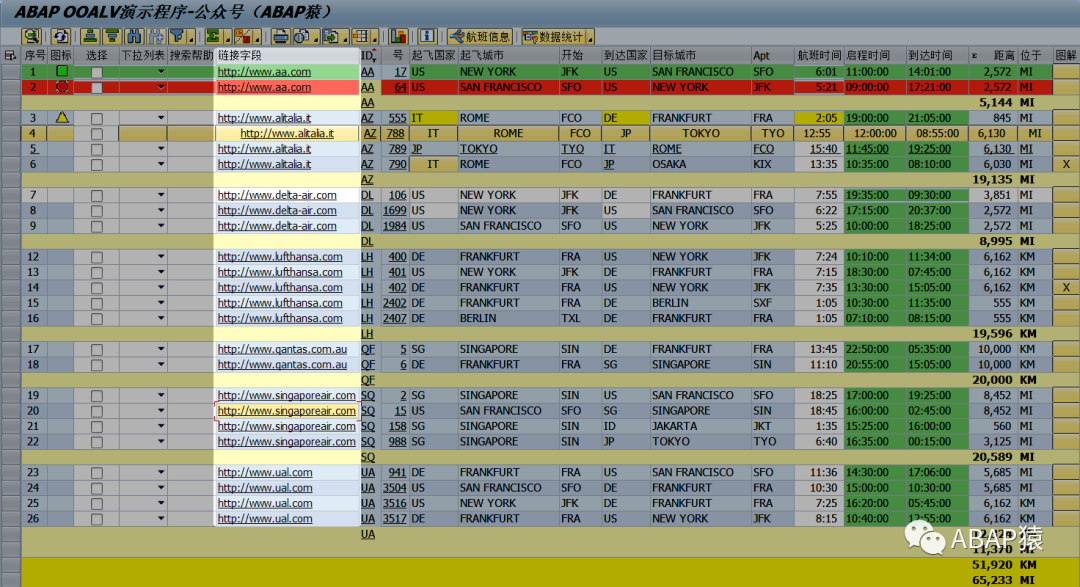Open the www.ual.com link in row 24

tap(264, 488)
